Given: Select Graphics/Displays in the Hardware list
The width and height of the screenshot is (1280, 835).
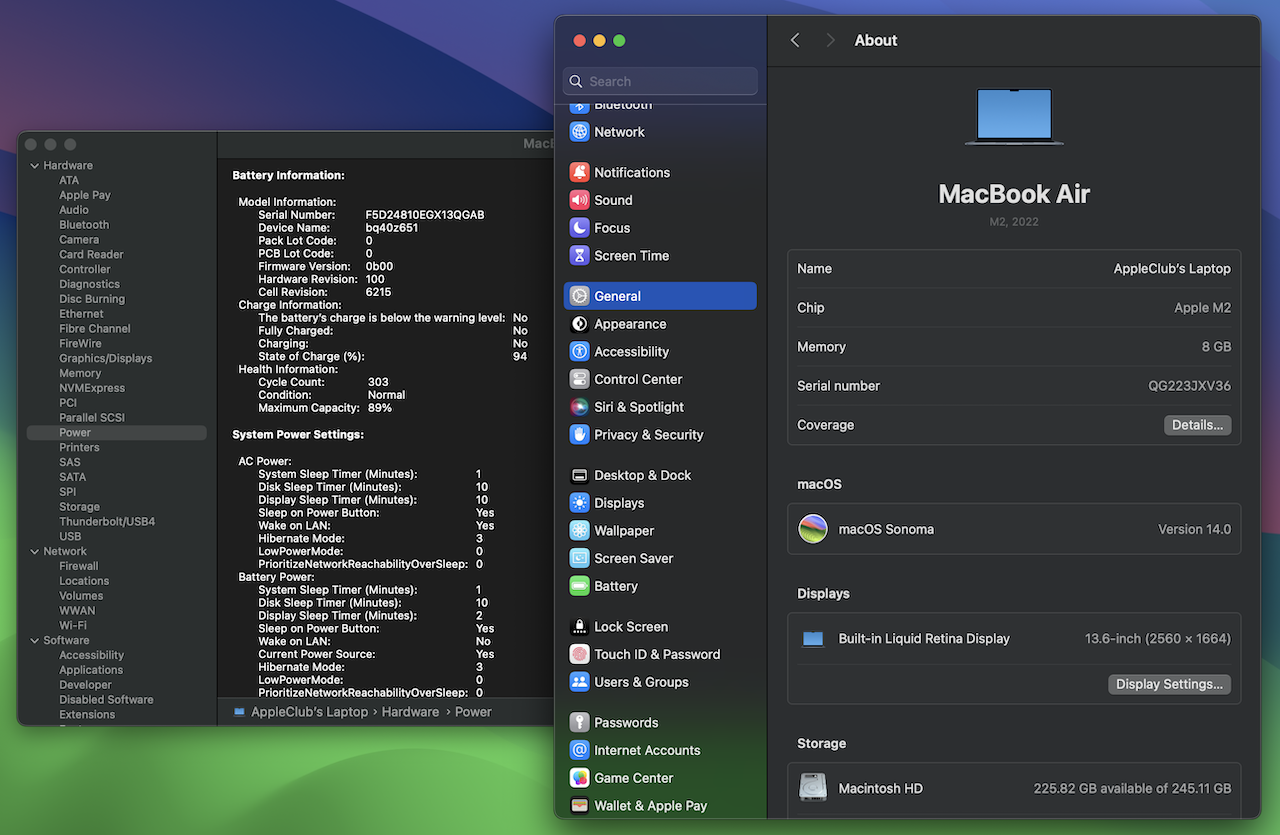Looking at the screenshot, I should tap(105, 358).
